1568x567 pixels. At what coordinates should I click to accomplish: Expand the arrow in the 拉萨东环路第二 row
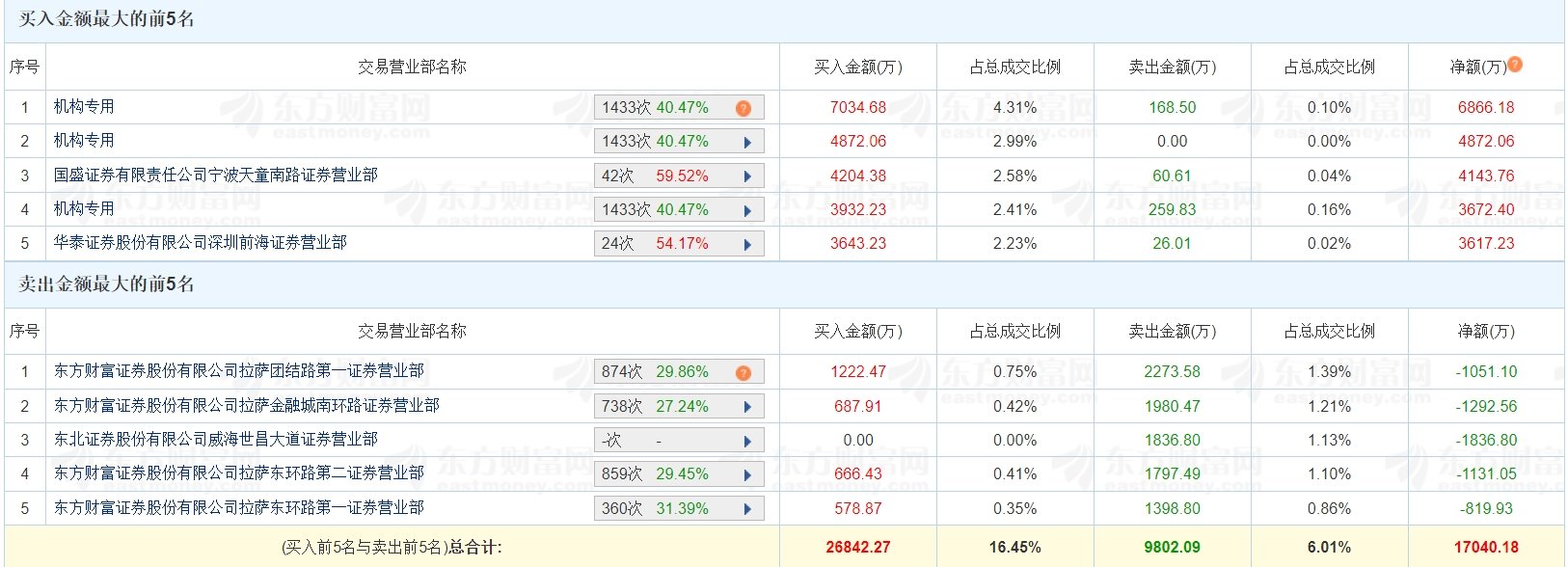pos(747,474)
